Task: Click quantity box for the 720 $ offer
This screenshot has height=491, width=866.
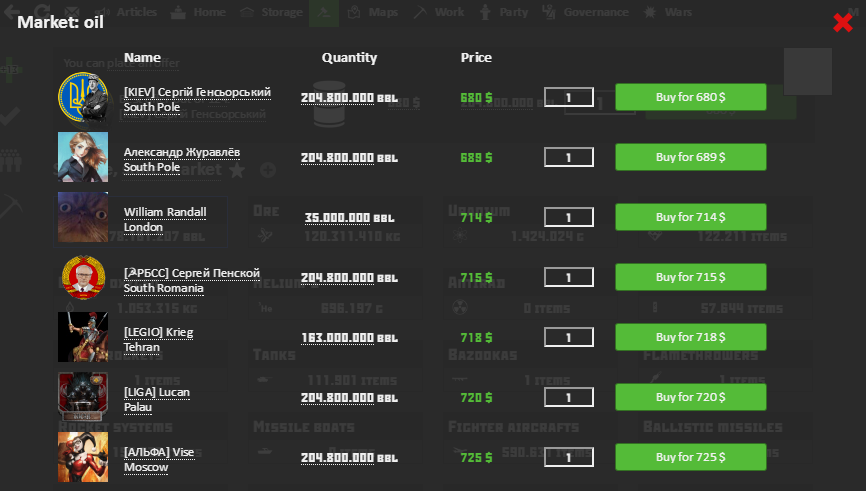Action: click(568, 397)
